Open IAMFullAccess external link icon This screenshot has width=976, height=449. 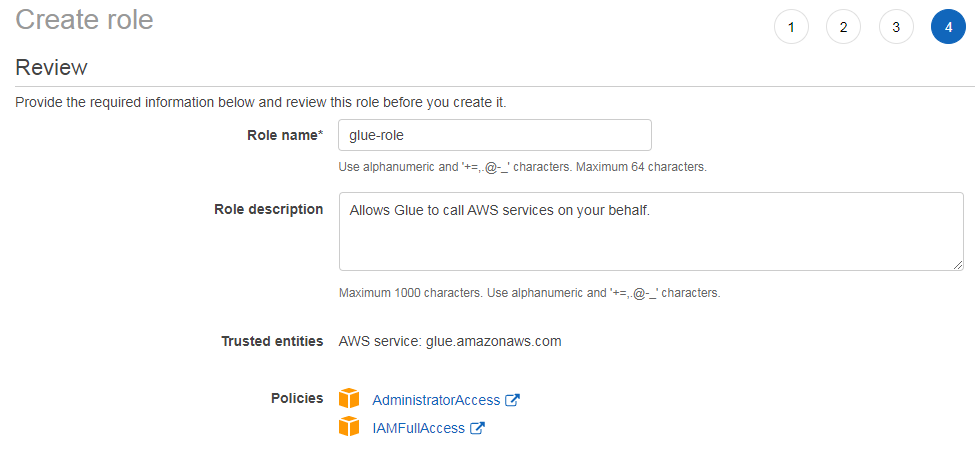pos(477,428)
